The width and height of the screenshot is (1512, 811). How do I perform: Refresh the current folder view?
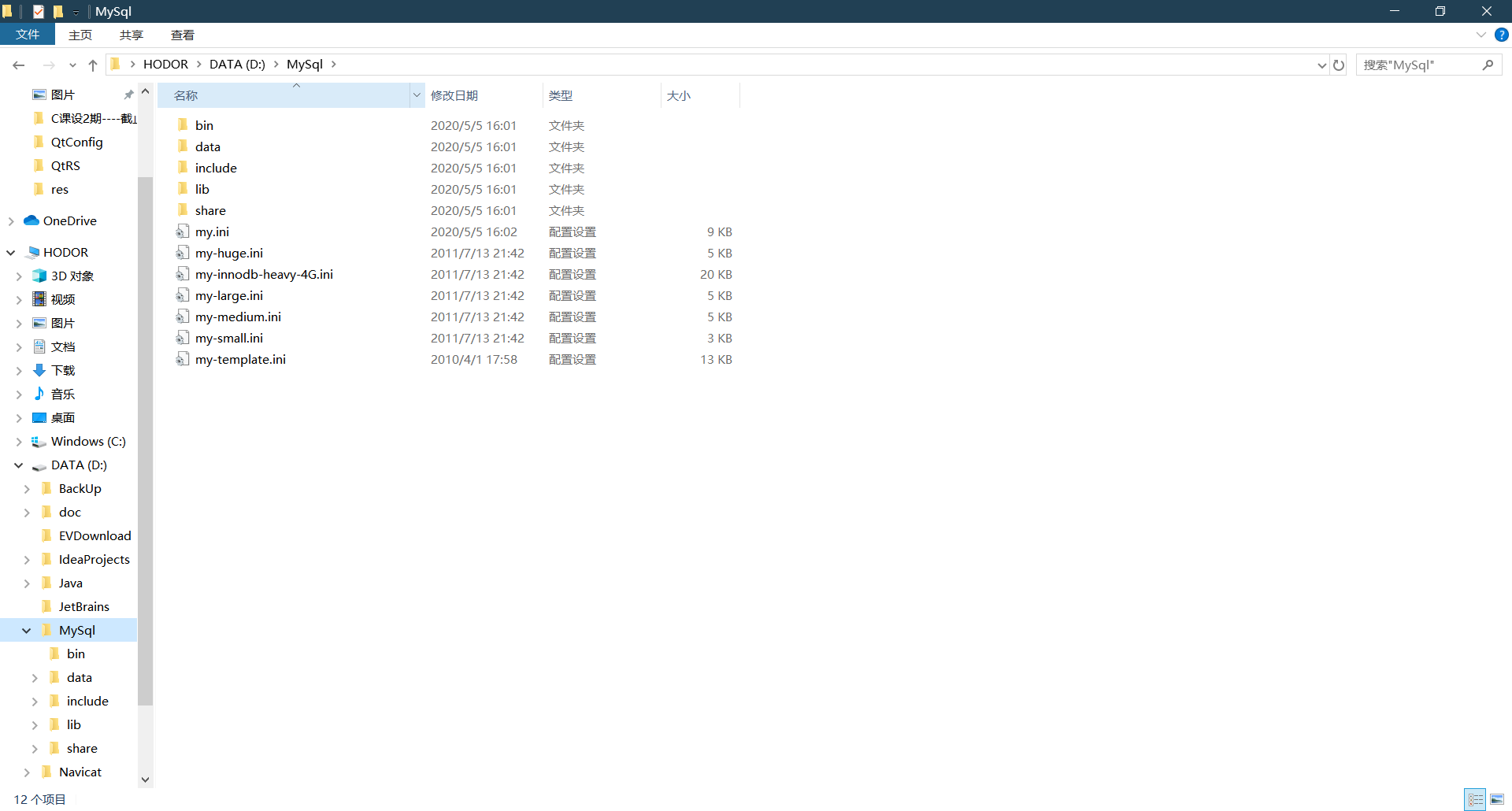(x=1339, y=65)
